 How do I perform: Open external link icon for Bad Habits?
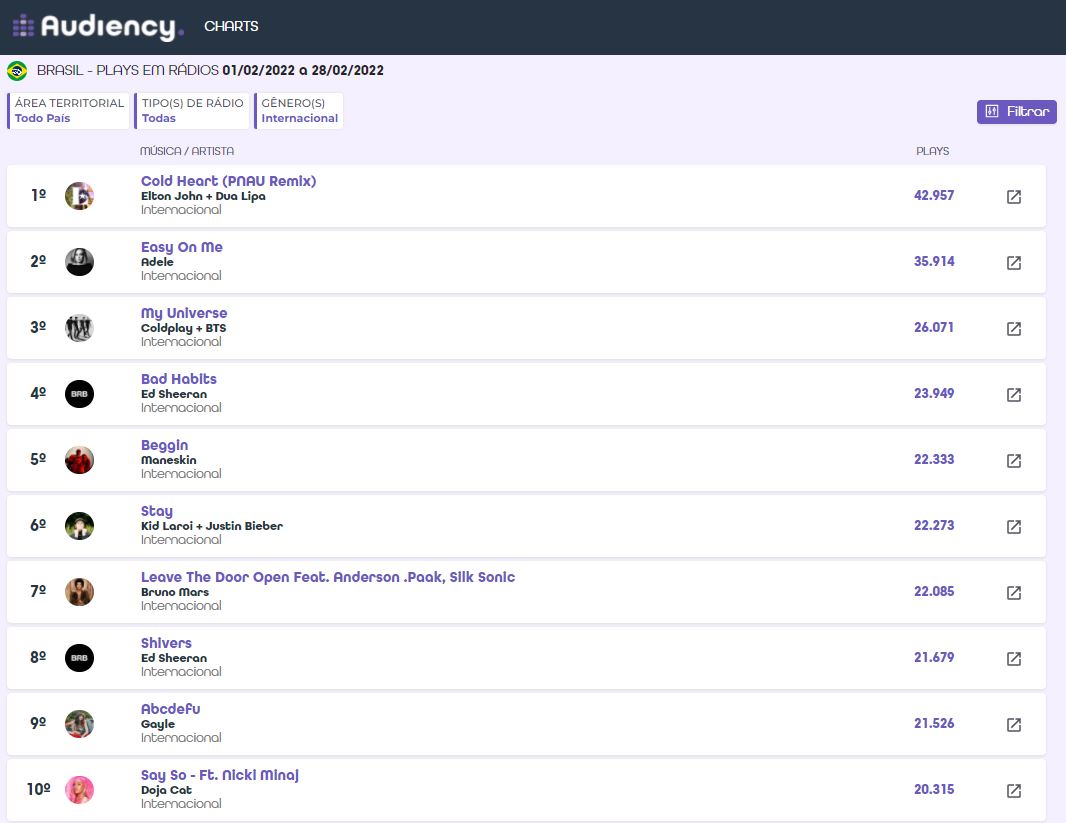[1013, 395]
